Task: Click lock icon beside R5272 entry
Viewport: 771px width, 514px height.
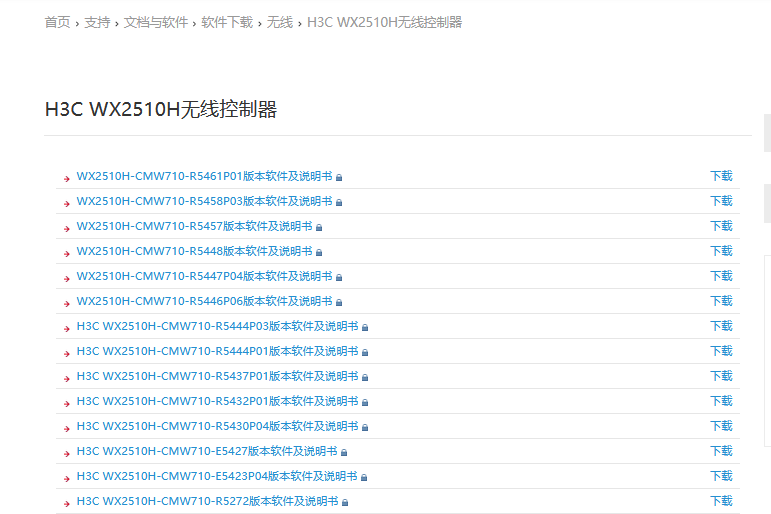Action: click(345, 503)
